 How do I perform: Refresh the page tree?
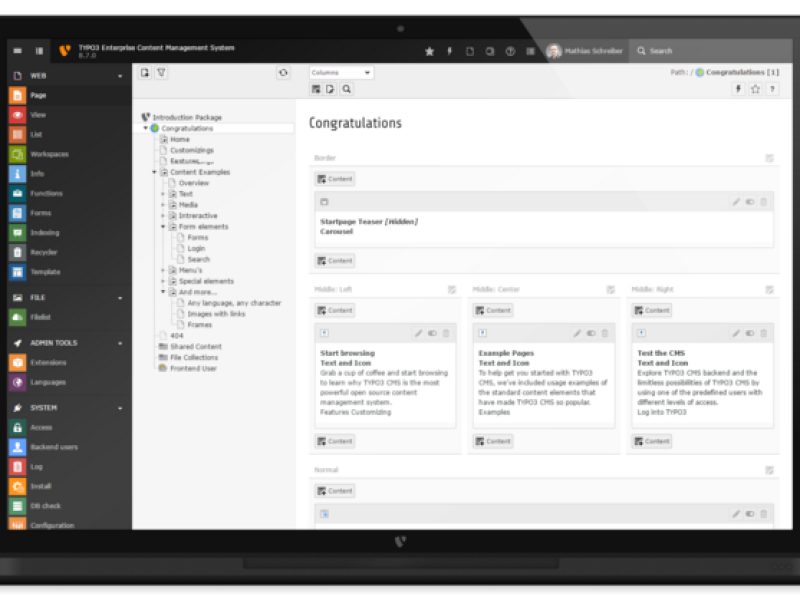pos(283,73)
